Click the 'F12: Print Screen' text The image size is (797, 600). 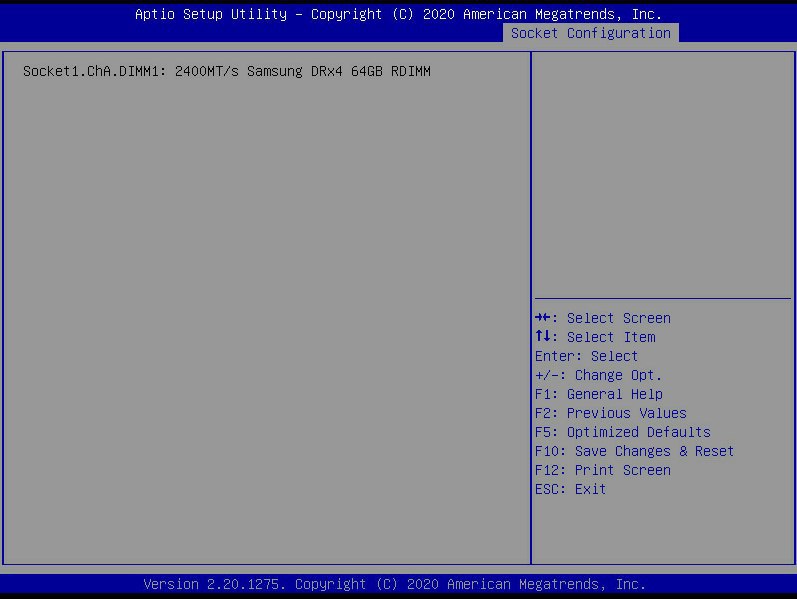click(603, 470)
